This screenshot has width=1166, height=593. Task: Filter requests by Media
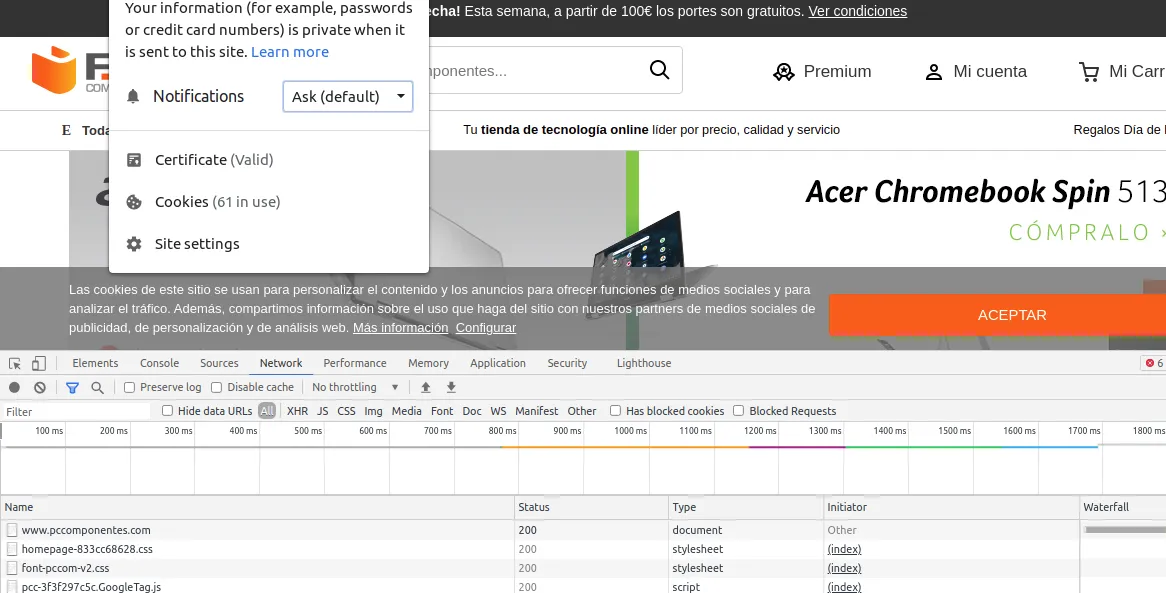[x=407, y=411]
